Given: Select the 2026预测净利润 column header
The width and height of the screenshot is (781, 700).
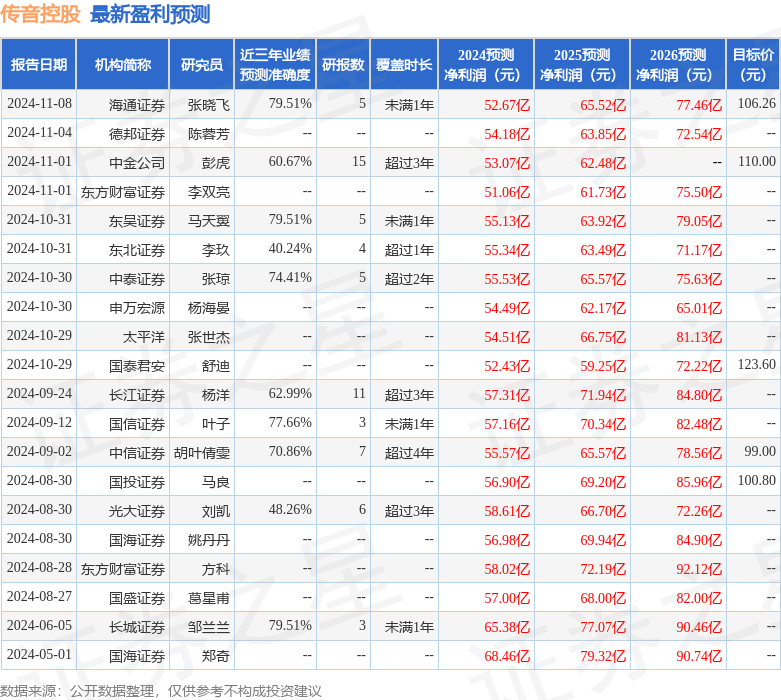Looking at the screenshot, I should click(x=678, y=65).
